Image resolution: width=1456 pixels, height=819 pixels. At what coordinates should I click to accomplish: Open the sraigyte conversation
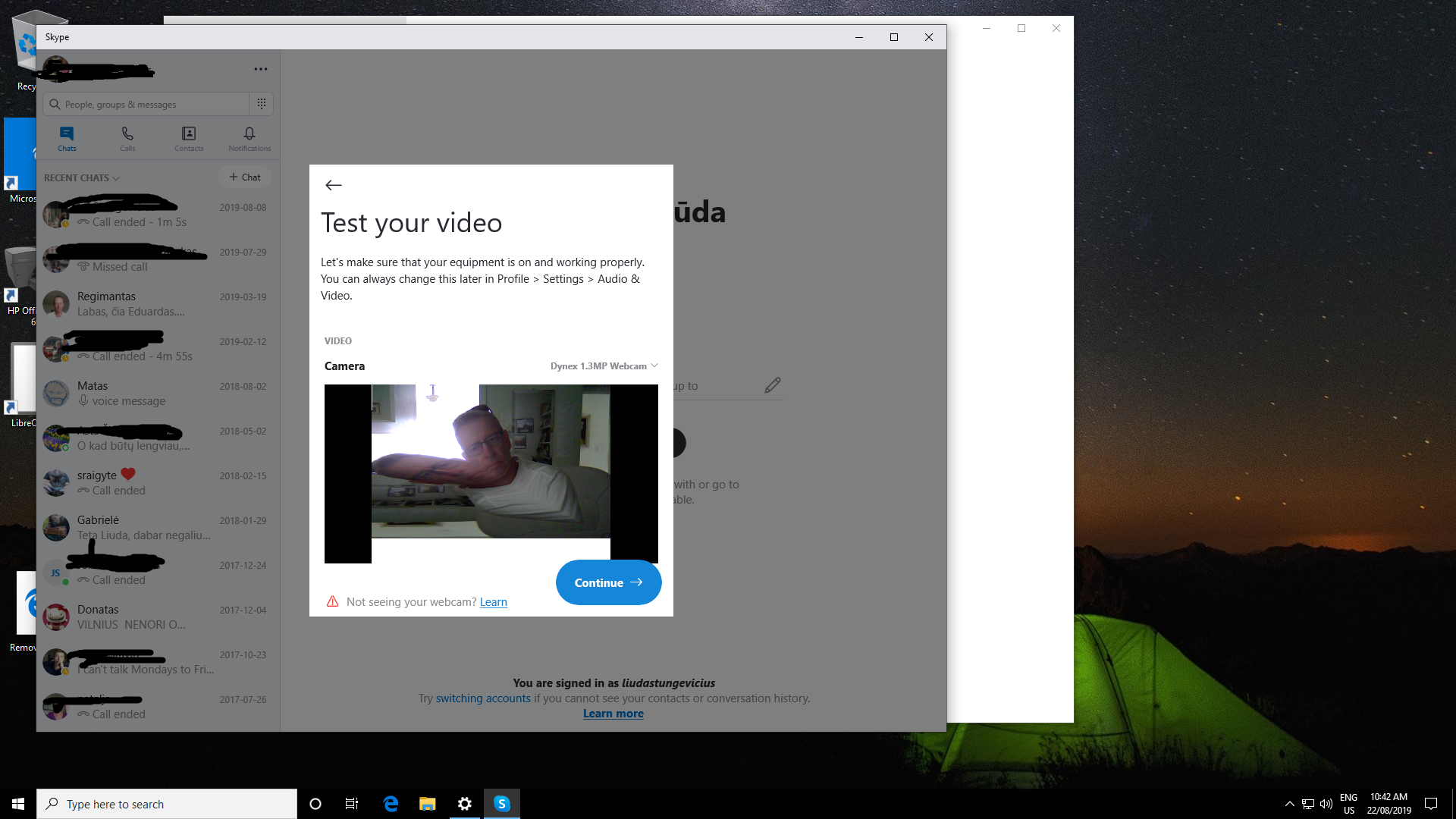point(158,483)
